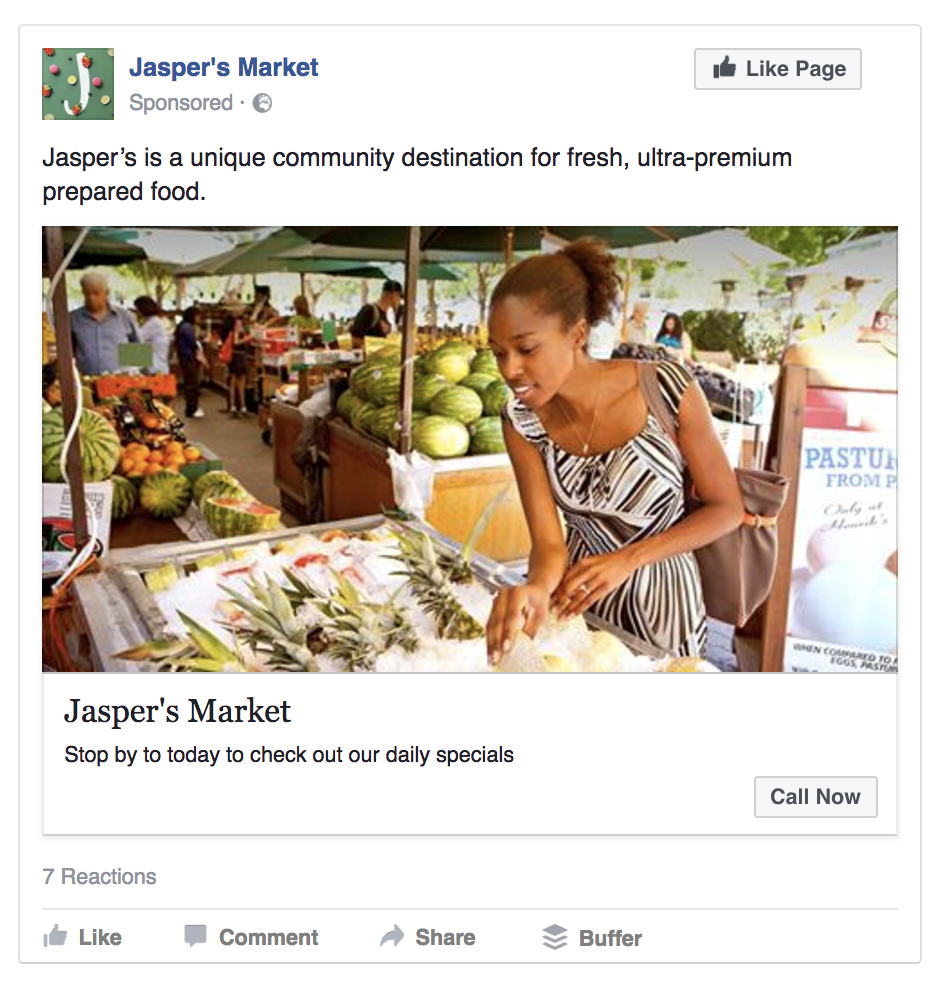This screenshot has width=946, height=1002.
Task: Click the globe public audience icon
Action: [262, 103]
